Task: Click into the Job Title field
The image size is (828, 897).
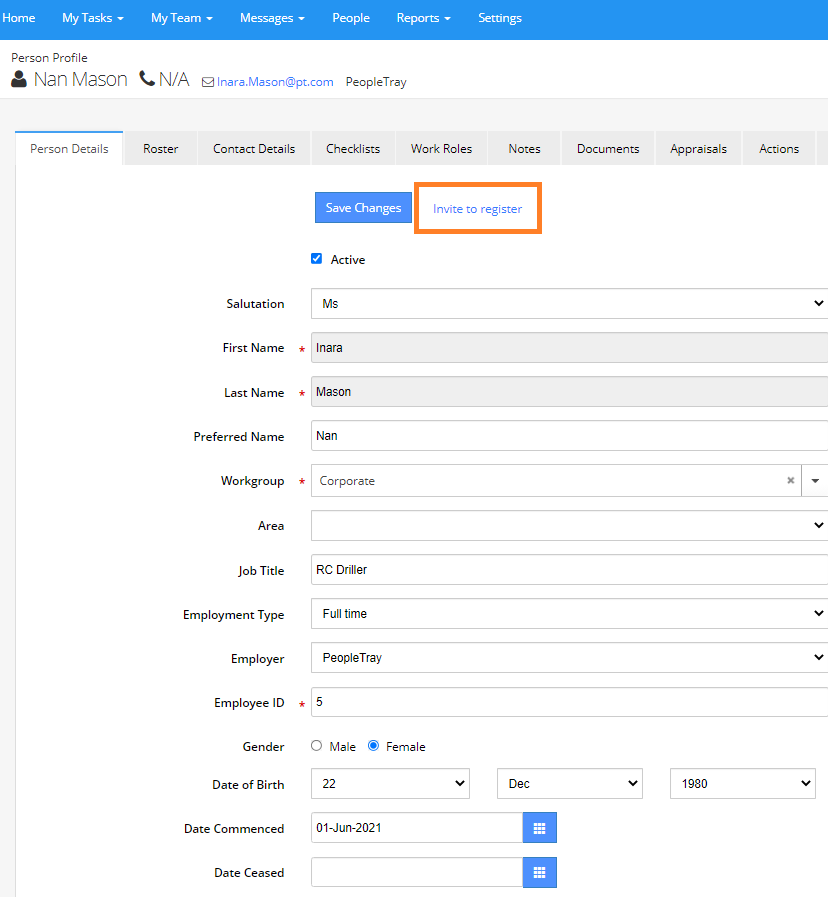Action: pos(568,570)
